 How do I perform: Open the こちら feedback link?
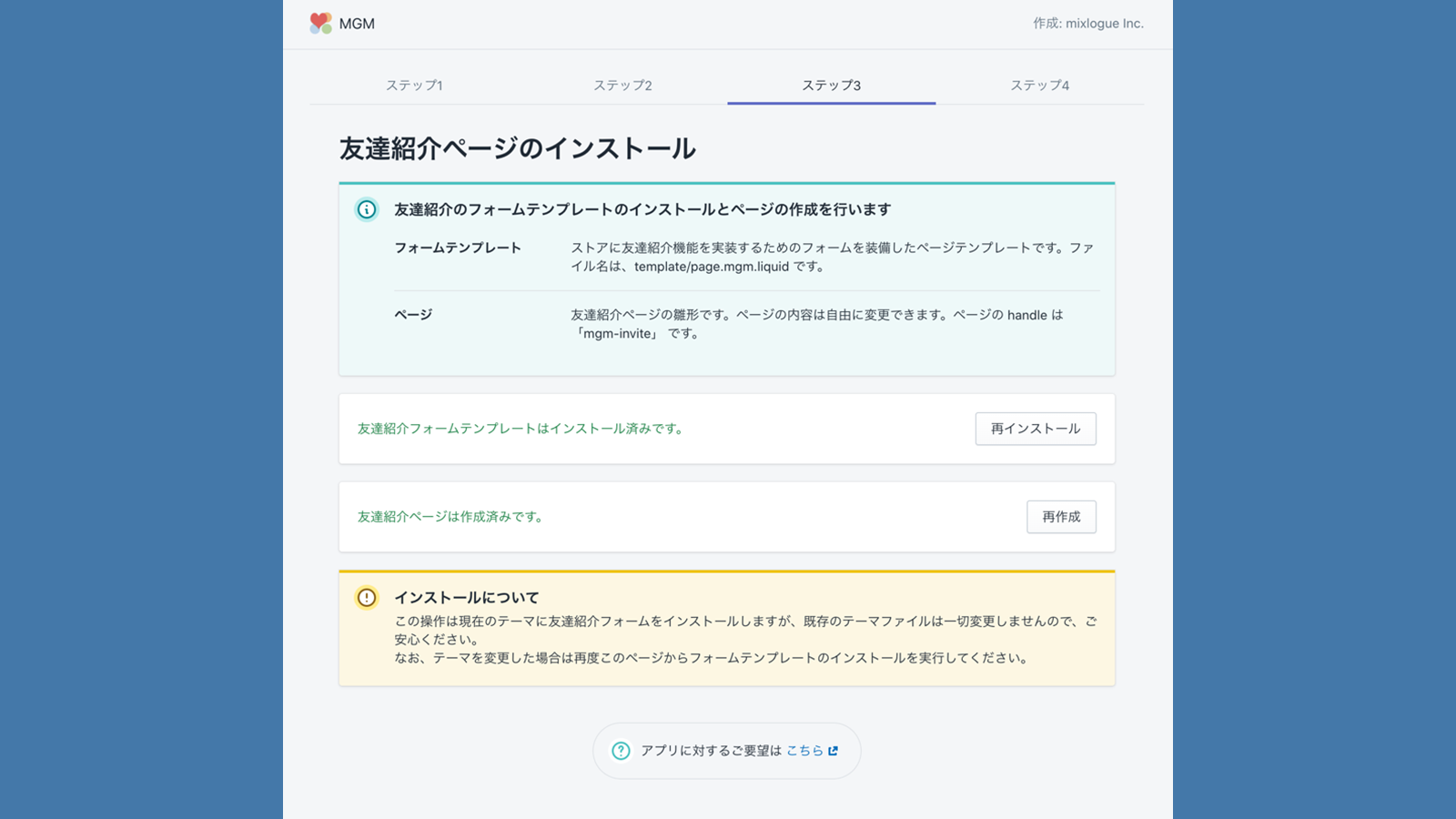(804, 751)
